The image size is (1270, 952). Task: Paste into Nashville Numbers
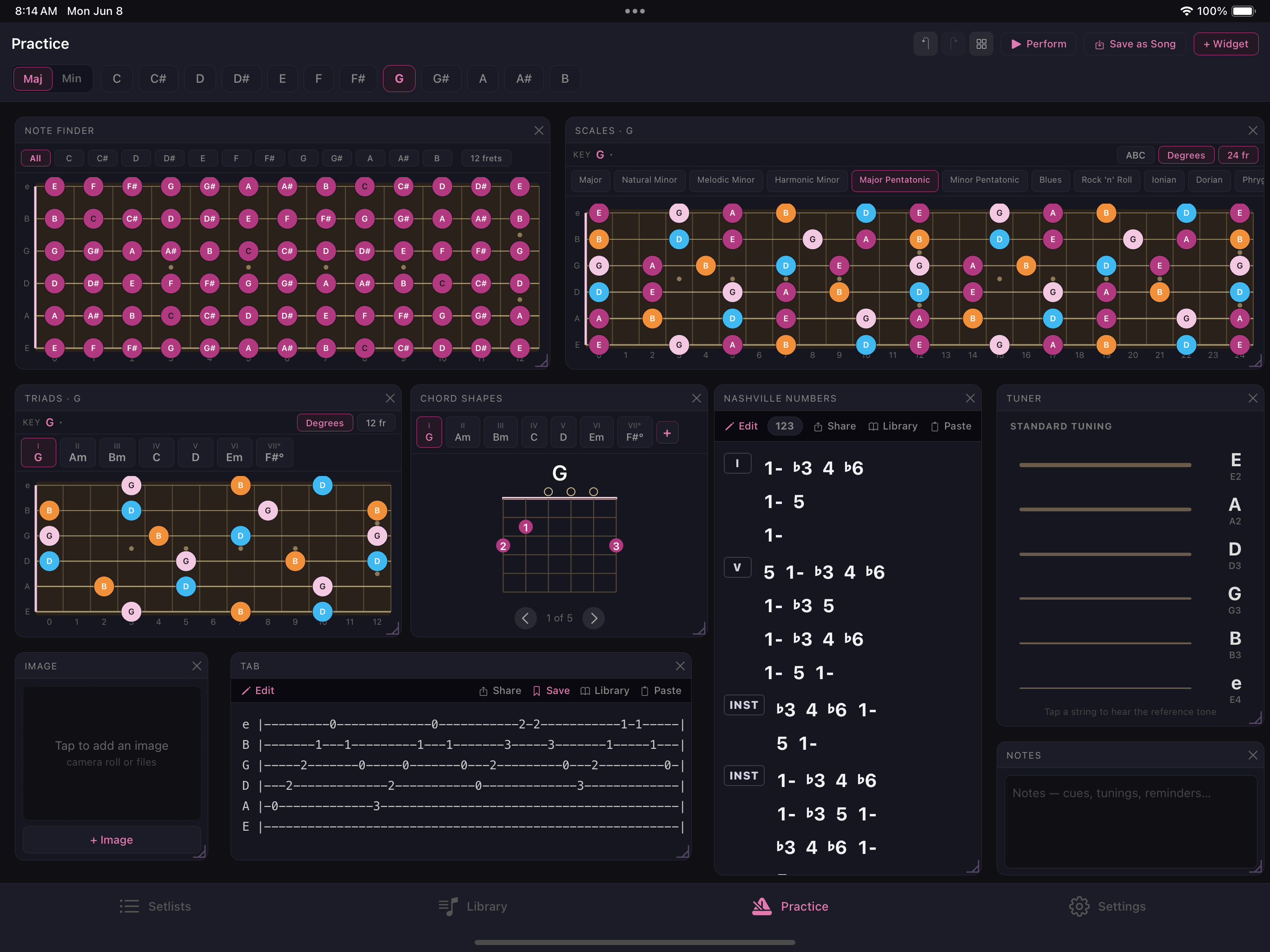pos(951,426)
